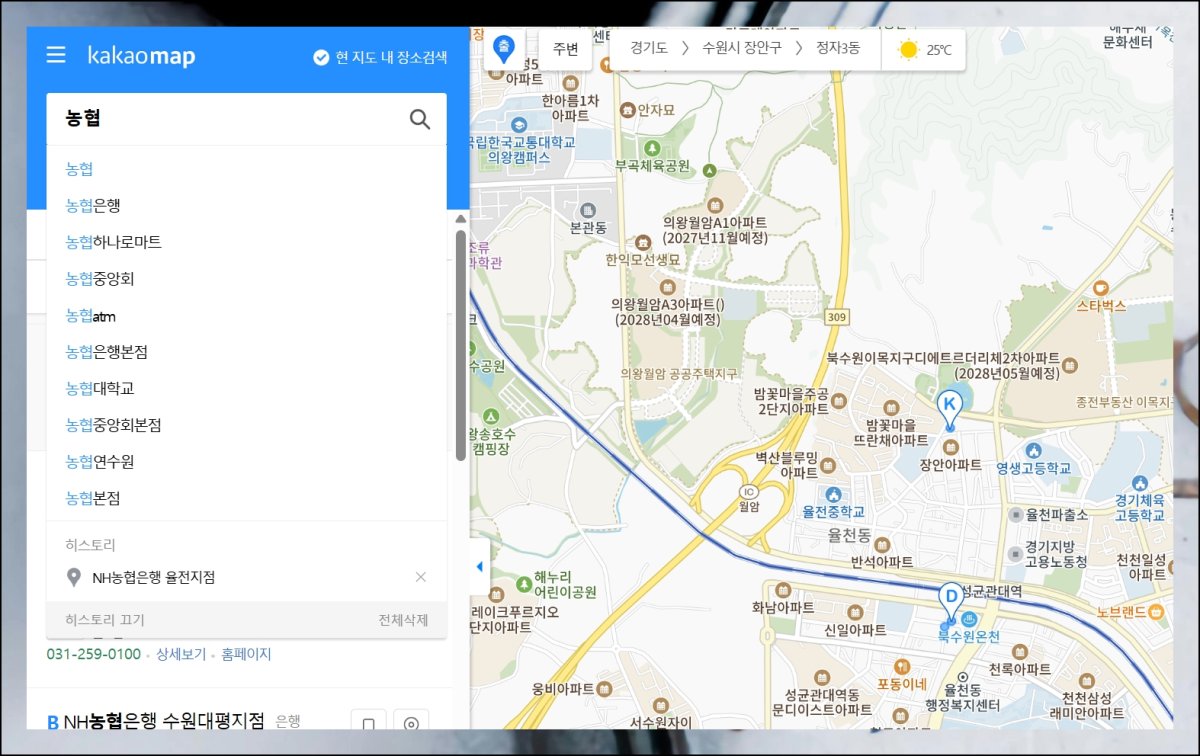Click the suggestion list scrollbar
The image size is (1200, 756).
click(x=460, y=345)
